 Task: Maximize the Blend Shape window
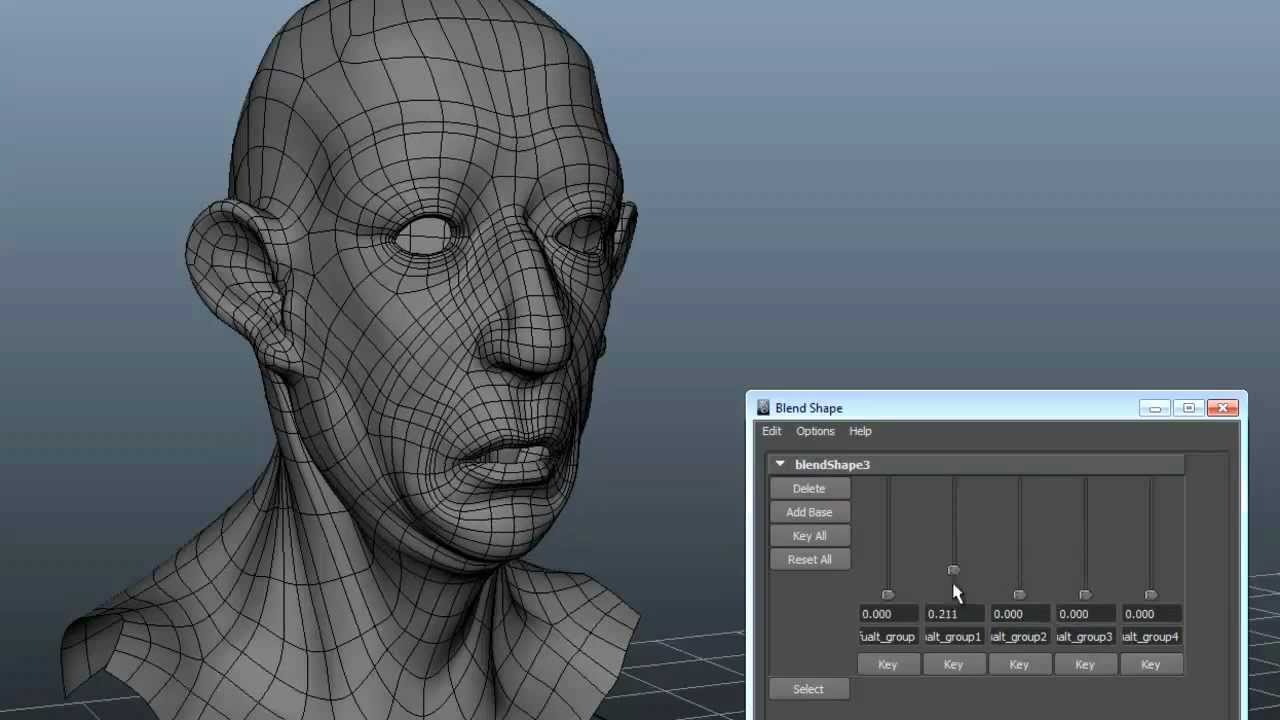click(1188, 408)
